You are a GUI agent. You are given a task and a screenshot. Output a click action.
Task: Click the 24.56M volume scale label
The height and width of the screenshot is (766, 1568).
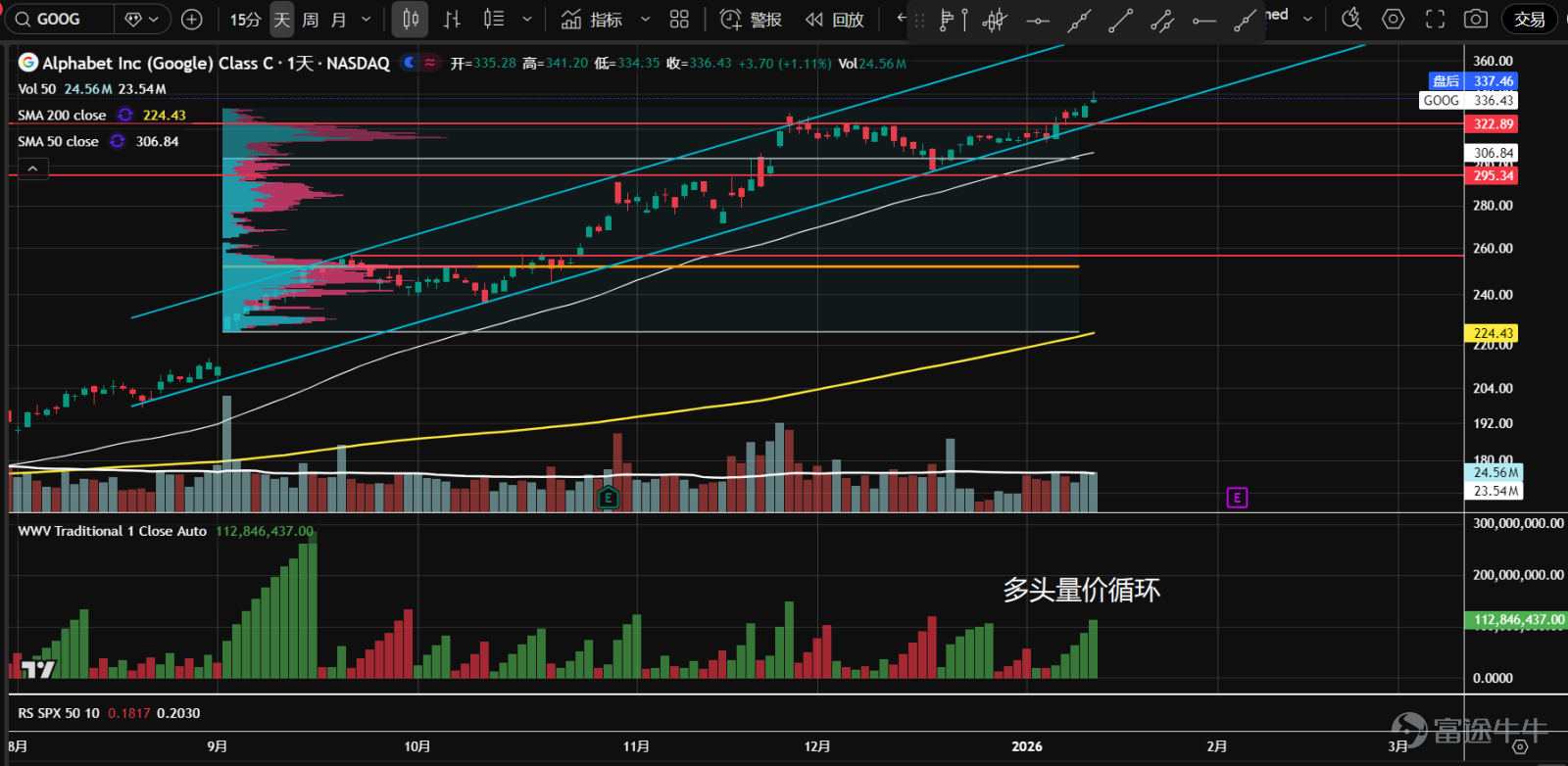click(1495, 472)
